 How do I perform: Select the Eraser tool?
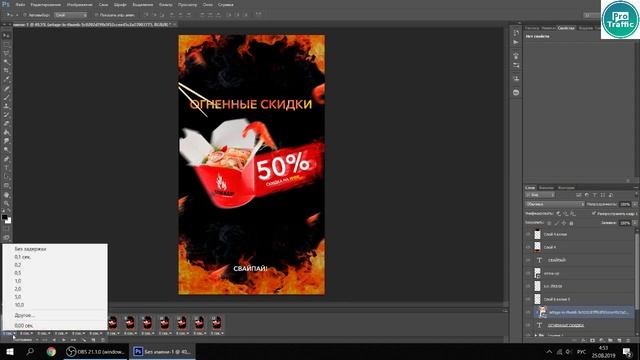(6, 123)
